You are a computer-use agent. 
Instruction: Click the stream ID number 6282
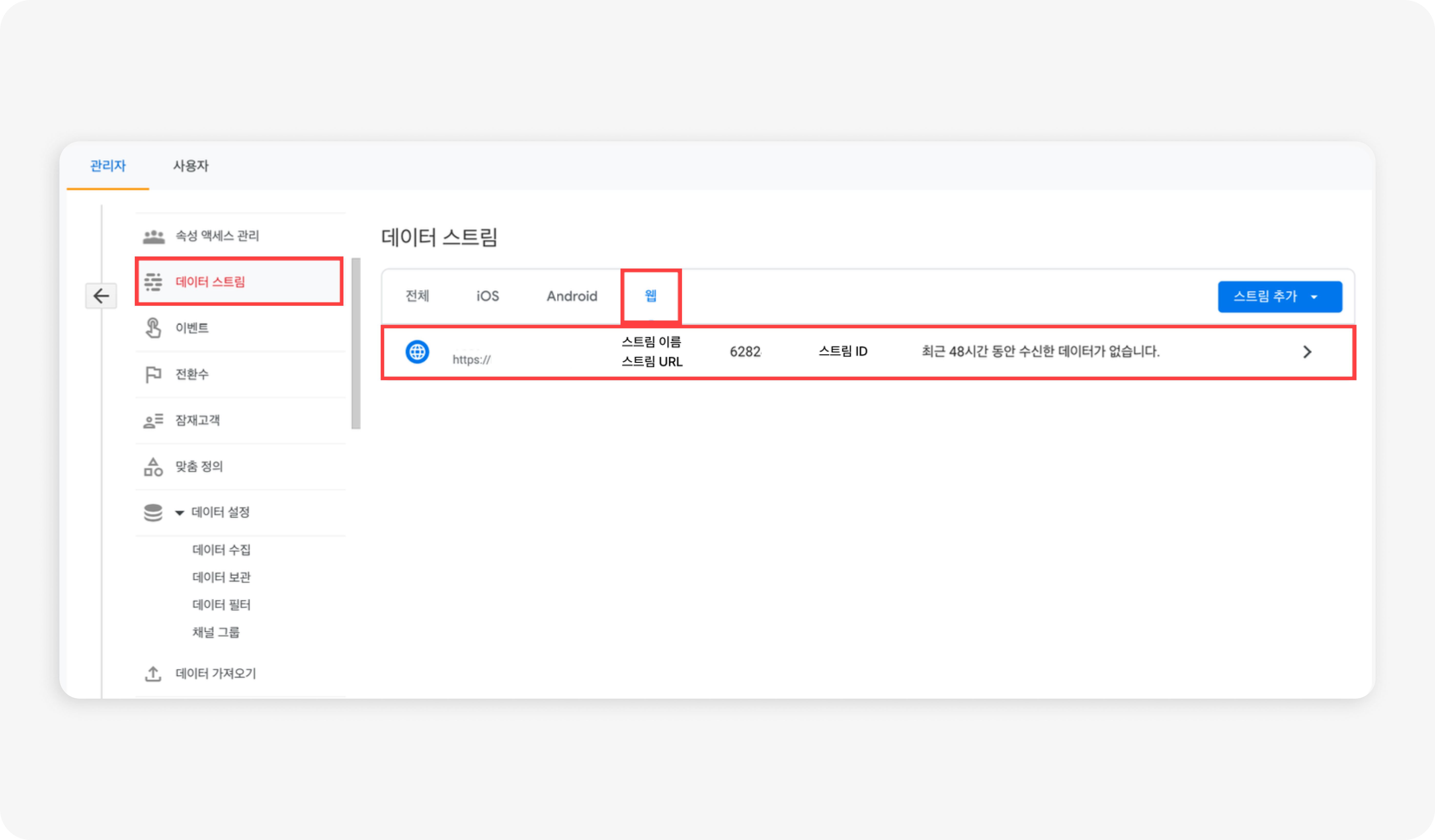pyautogui.click(x=745, y=352)
